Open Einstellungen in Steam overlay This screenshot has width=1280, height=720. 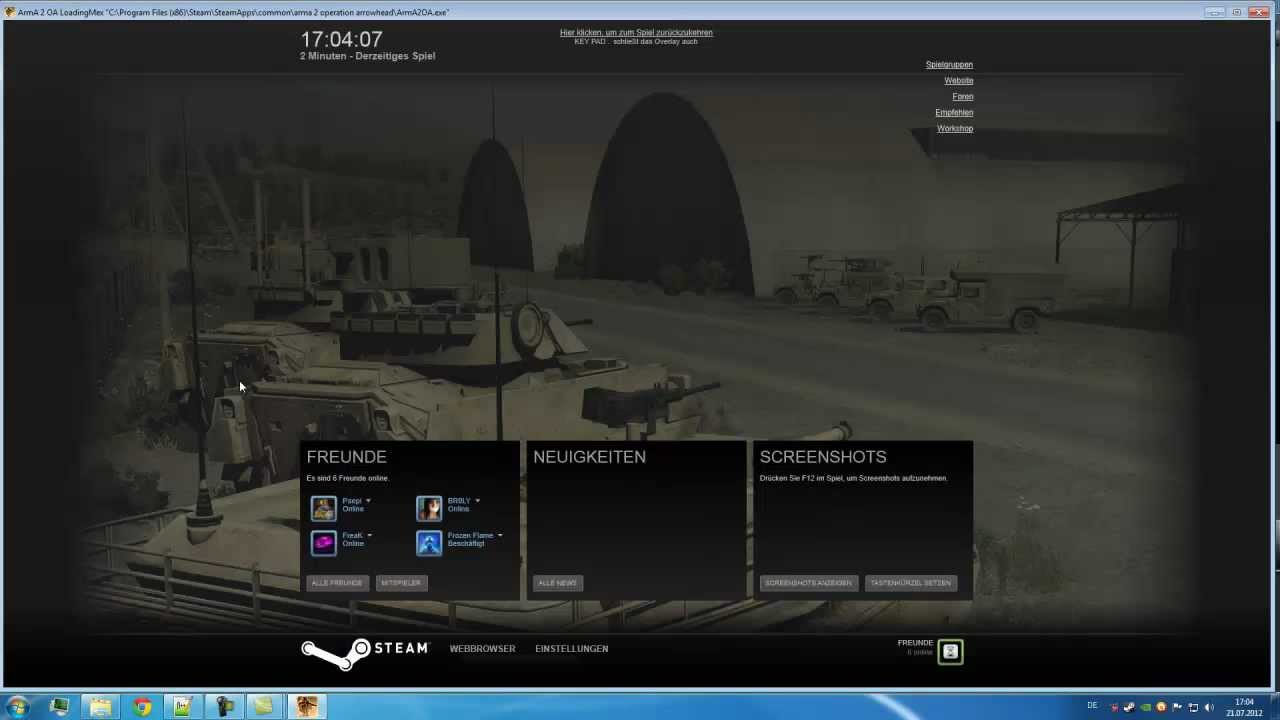tap(571, 649)
